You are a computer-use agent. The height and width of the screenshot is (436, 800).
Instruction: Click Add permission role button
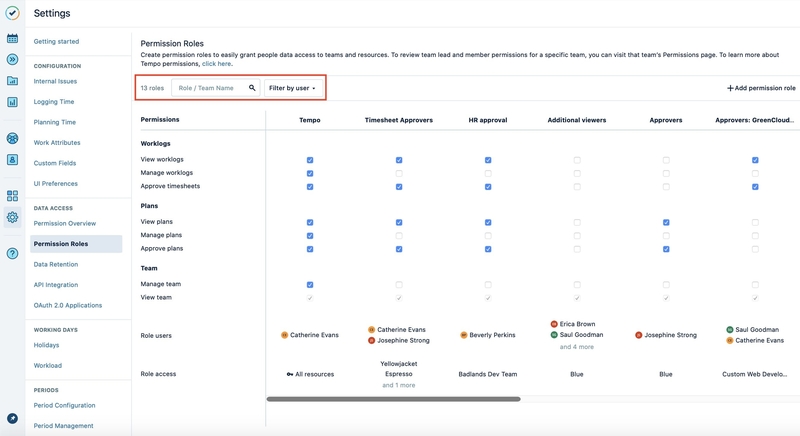(761, 88)
